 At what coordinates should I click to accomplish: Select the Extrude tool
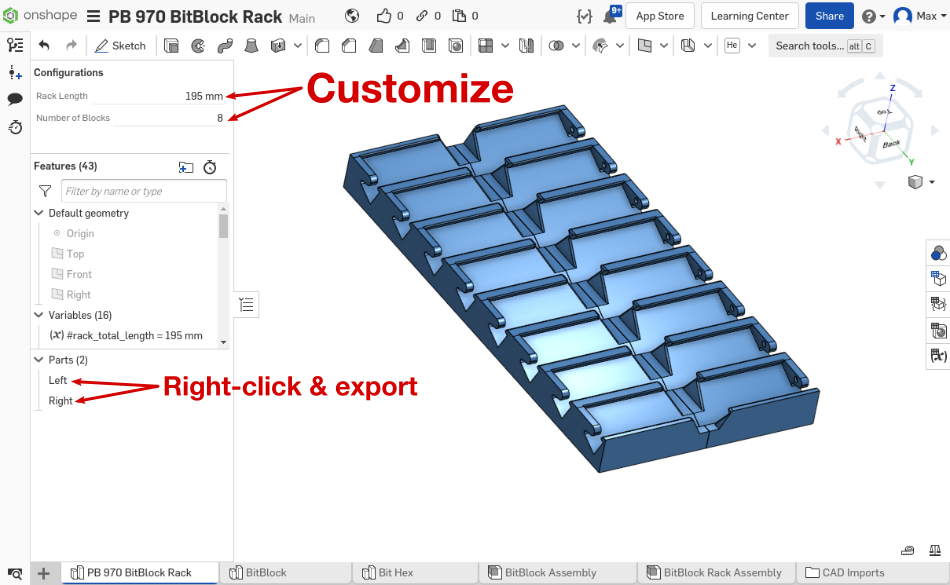pyautogui.click(x=171, y=45)
